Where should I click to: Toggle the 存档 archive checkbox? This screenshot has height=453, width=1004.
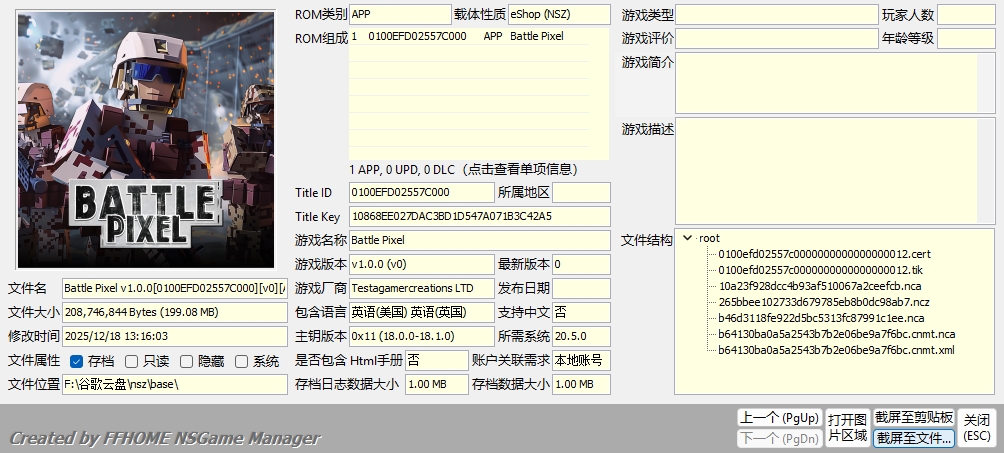click(77, 361)
